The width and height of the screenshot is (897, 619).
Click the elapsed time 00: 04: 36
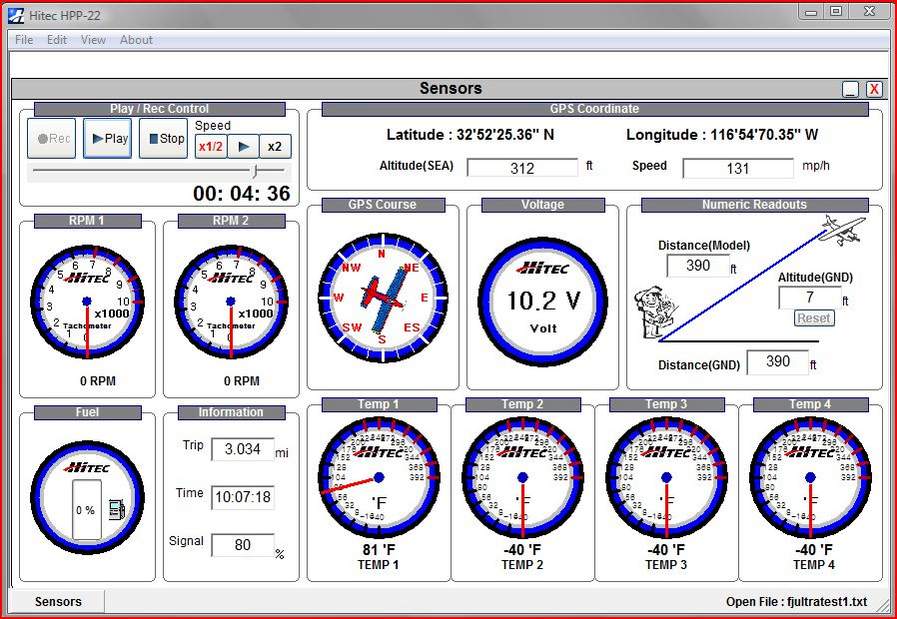[242, 193]
